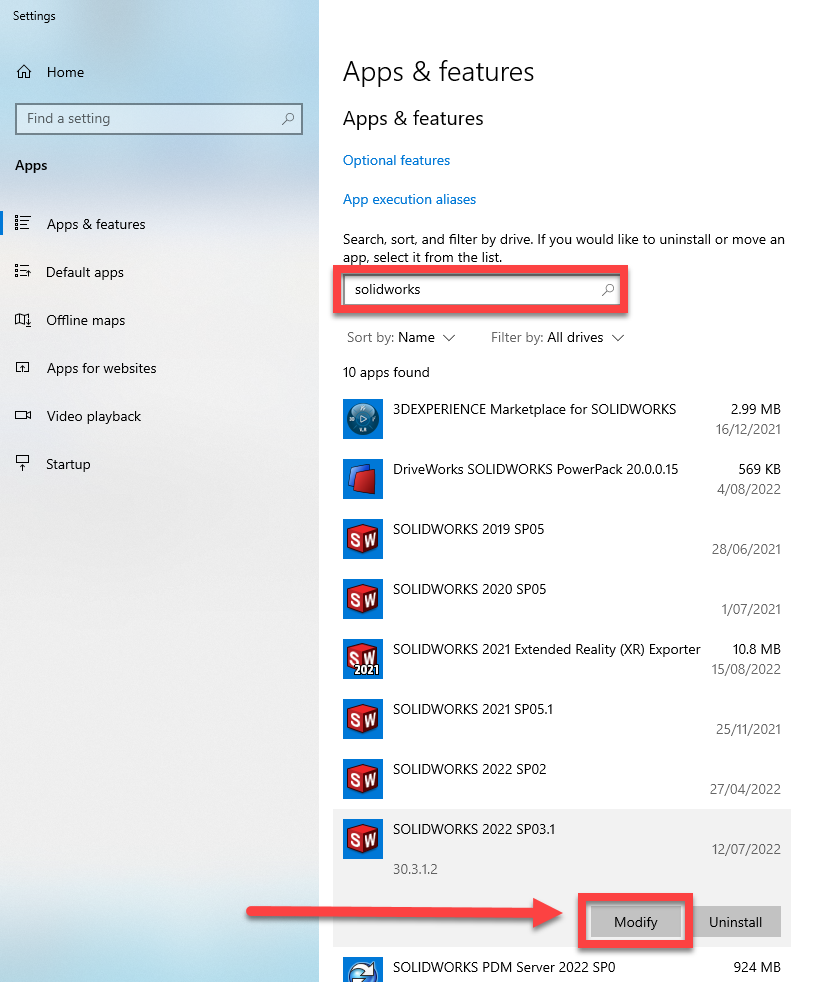Click the Video playback sidebar icon
Viewport: 827px width, 982px height.
23,416
